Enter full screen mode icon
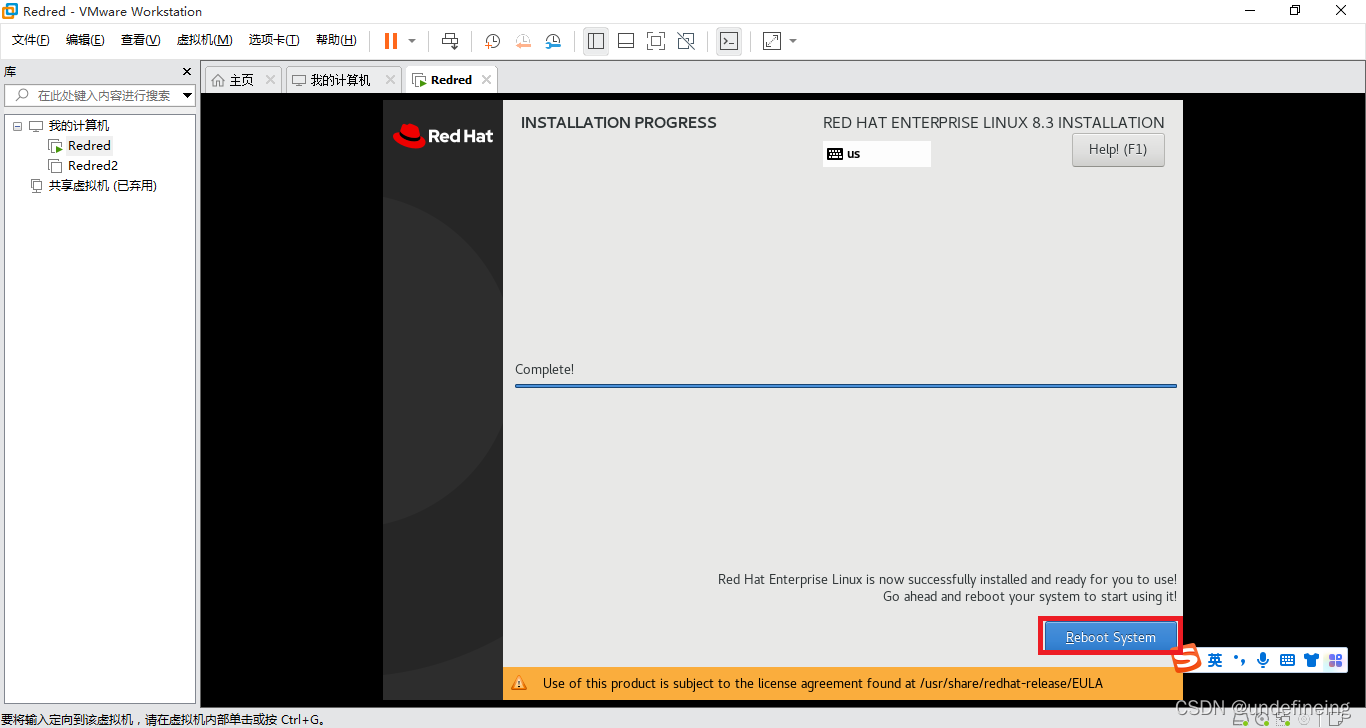 (x=656, y=41)
